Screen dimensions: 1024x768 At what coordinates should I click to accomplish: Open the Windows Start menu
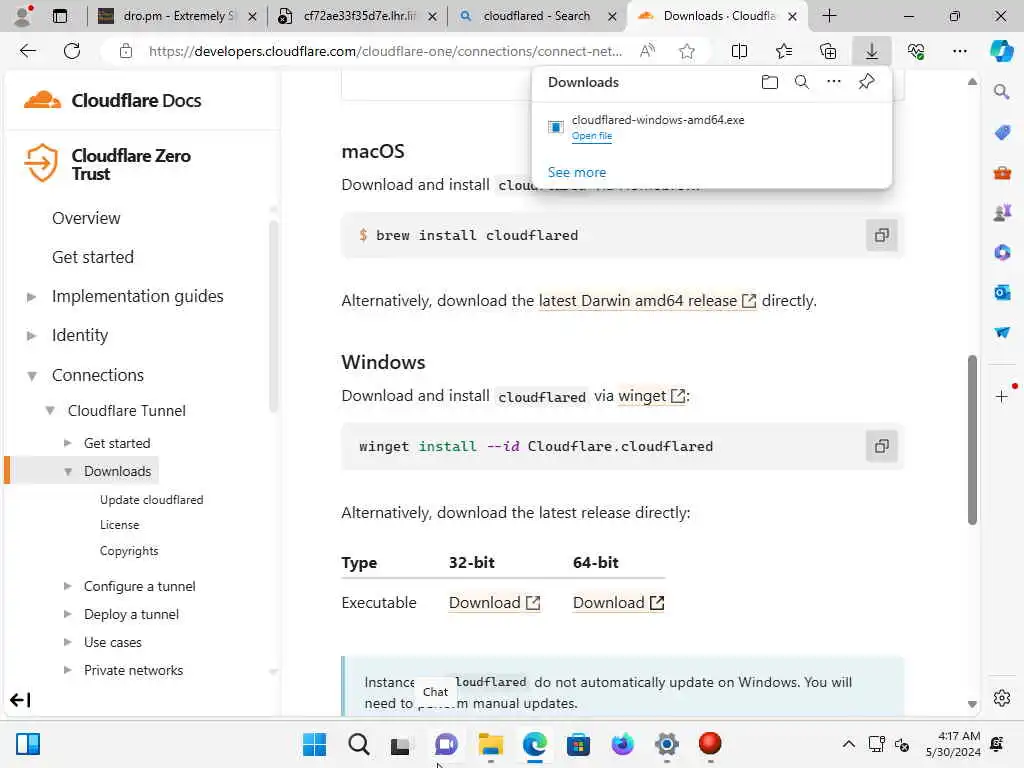[x=314, y=744]
